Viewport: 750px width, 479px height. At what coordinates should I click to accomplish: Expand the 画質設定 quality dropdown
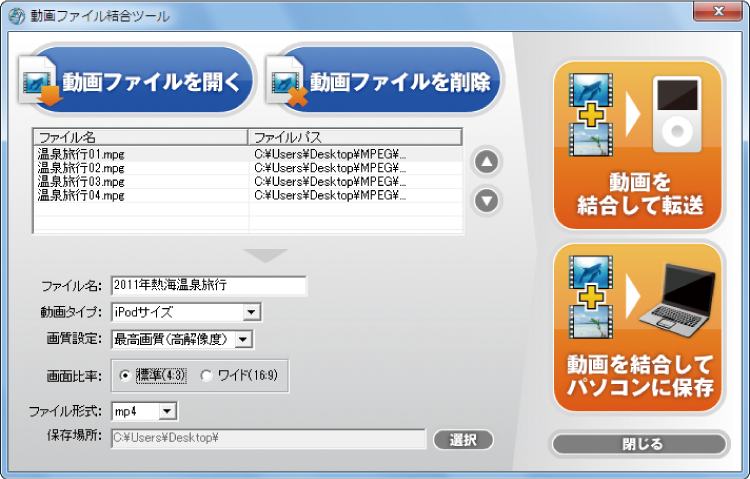point(243,340)
